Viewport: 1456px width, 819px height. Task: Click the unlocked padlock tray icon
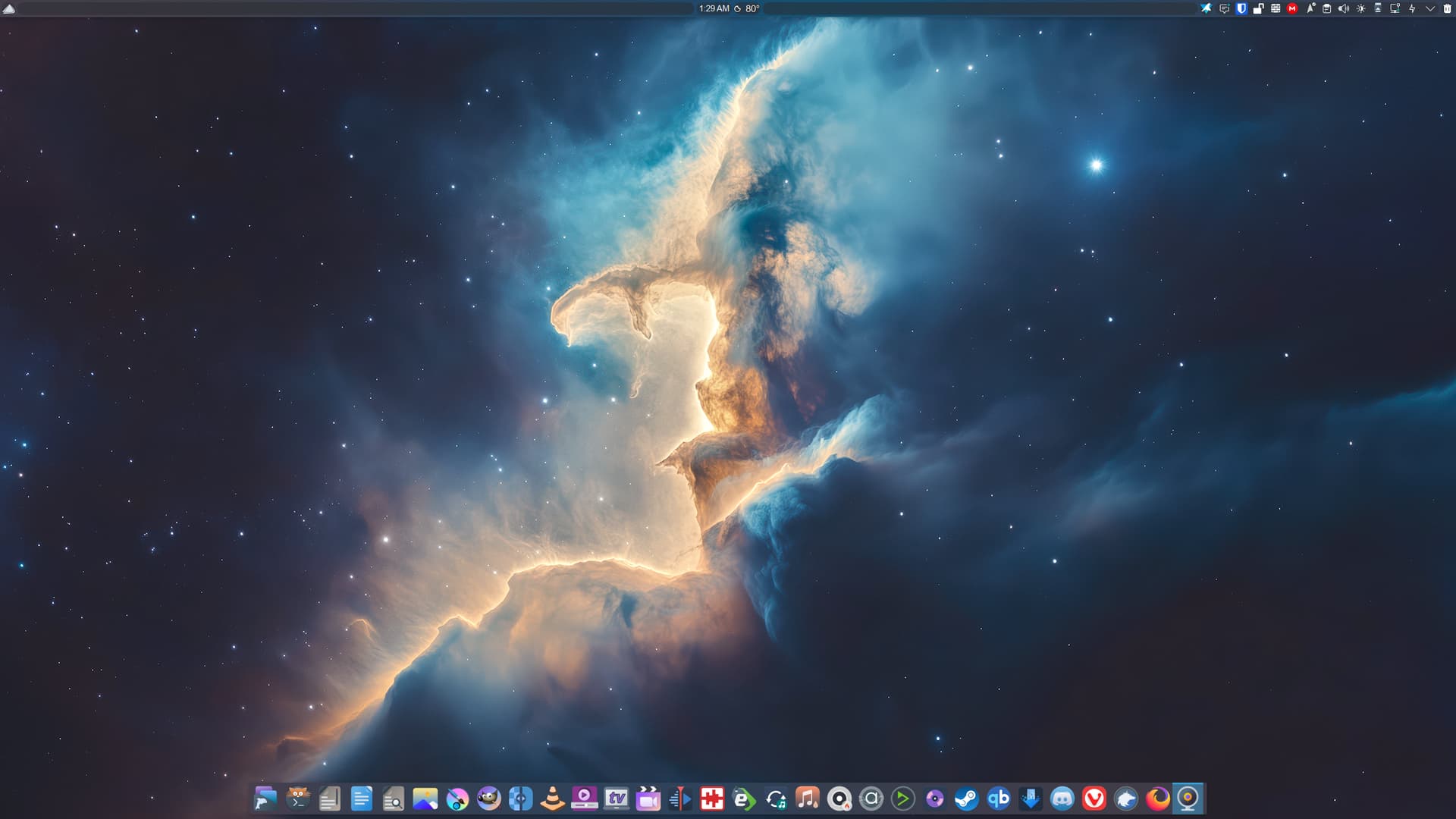1258,8
